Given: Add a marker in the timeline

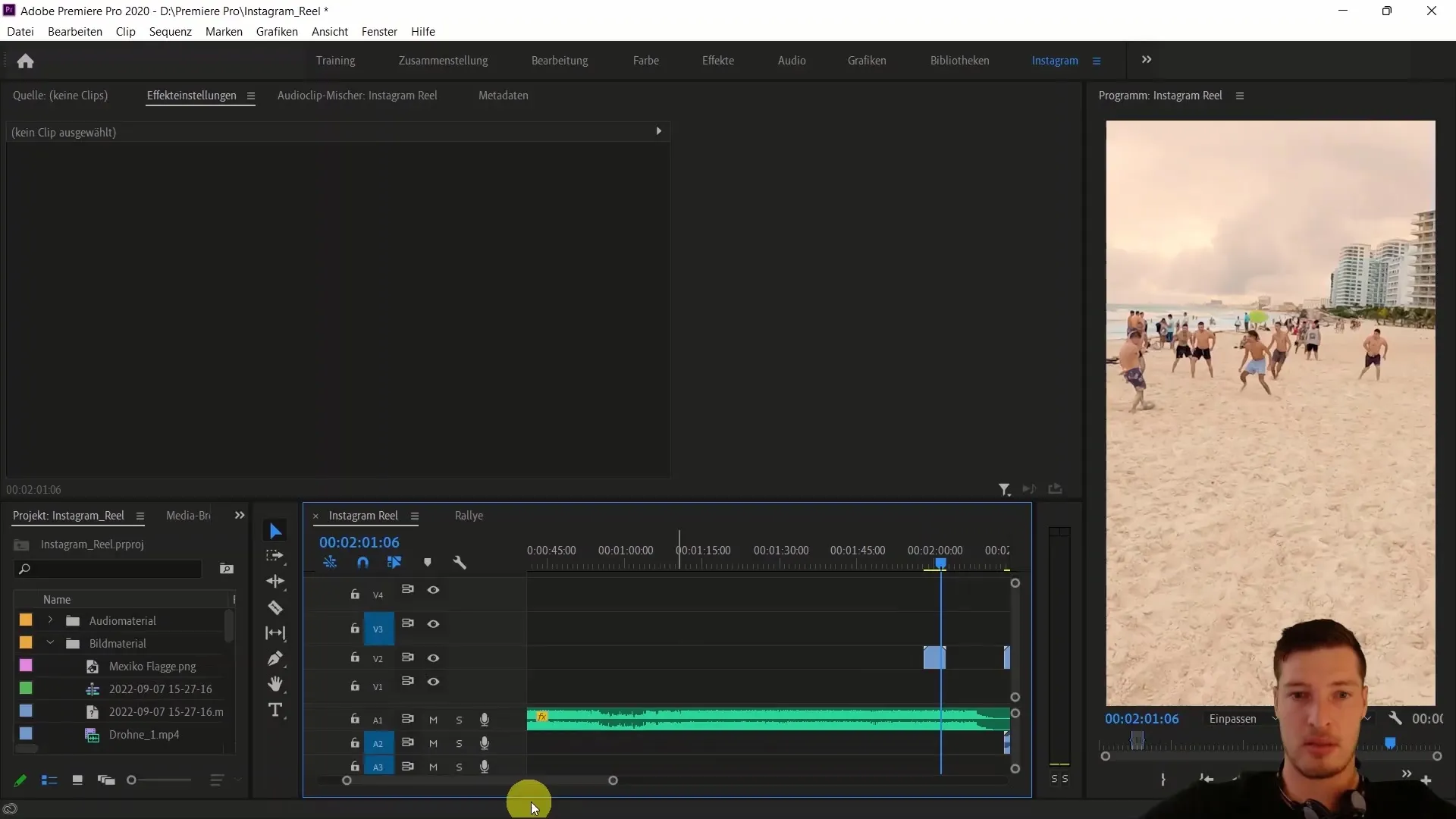Looking at the screenshot, I should click(428, 563).
